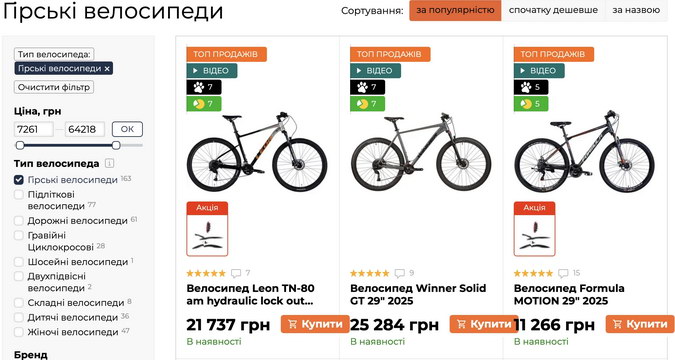The height and width of the screenshot is (360, 675).
Task: Click the green pie badge on Winner Solid
Action: click(367, 104)
